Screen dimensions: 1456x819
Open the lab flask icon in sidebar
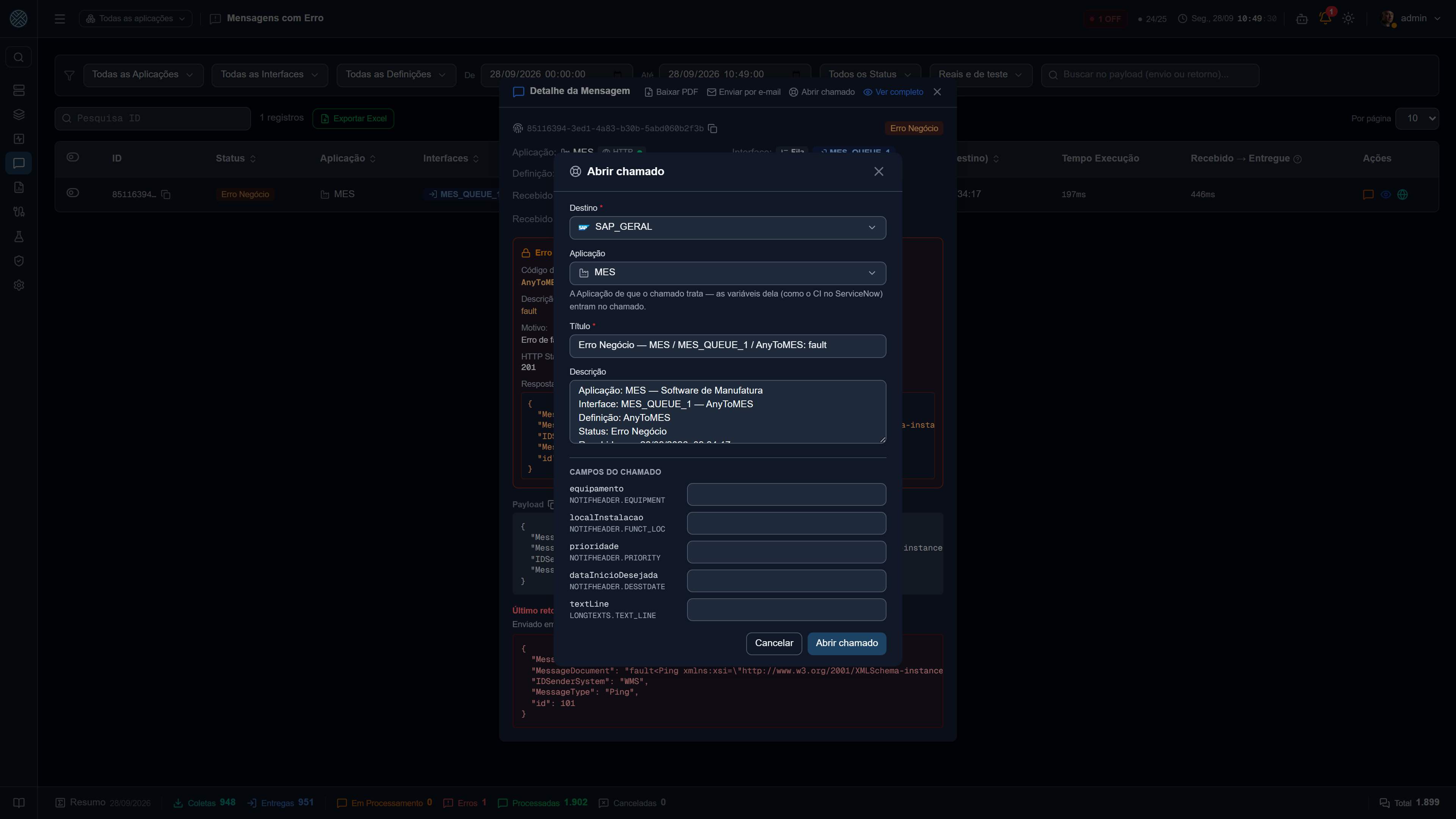(x=19, y=237)
